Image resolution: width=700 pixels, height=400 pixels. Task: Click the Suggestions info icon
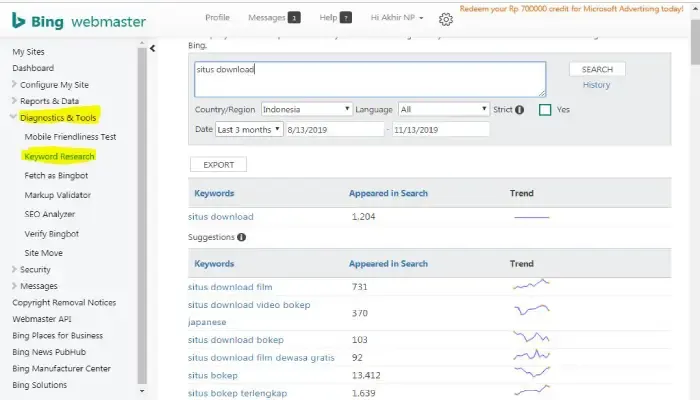click(242, 237)
